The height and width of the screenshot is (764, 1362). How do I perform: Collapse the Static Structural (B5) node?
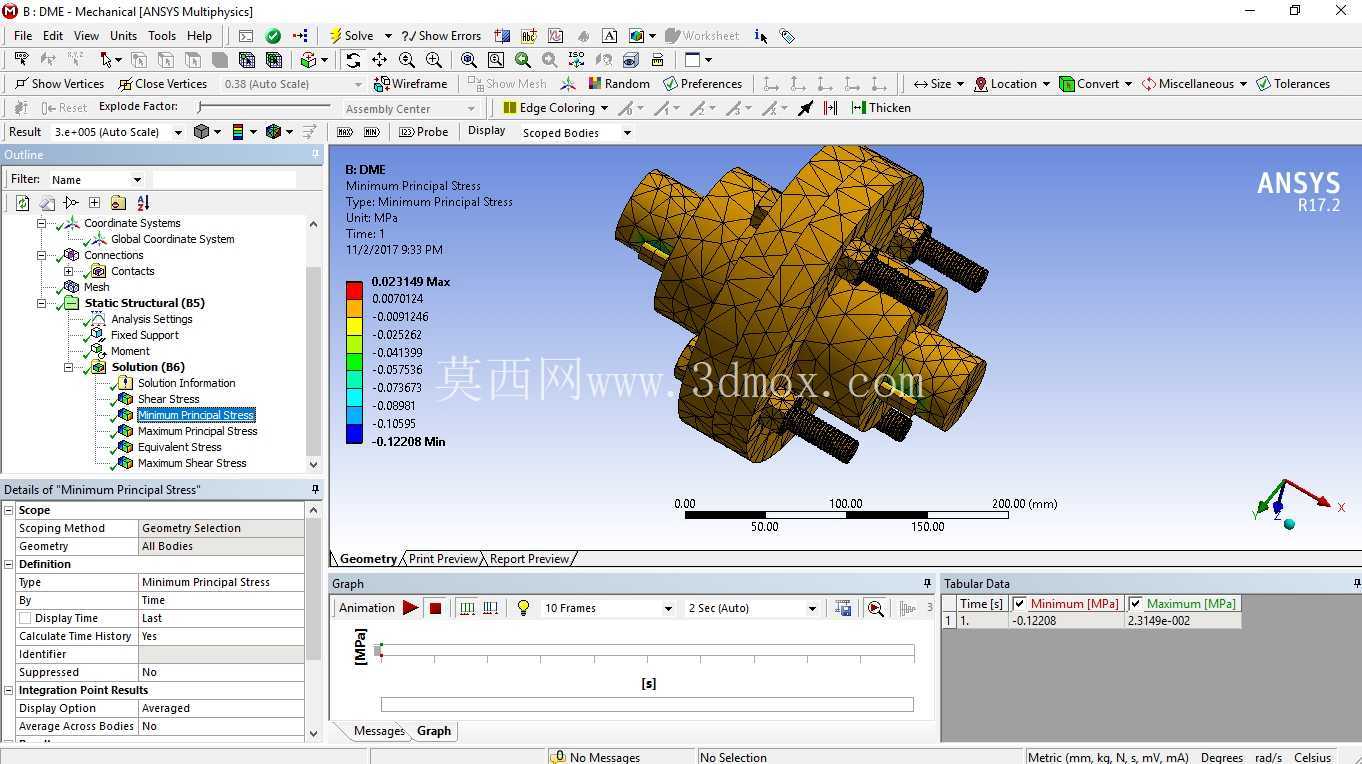pos(42,303)
